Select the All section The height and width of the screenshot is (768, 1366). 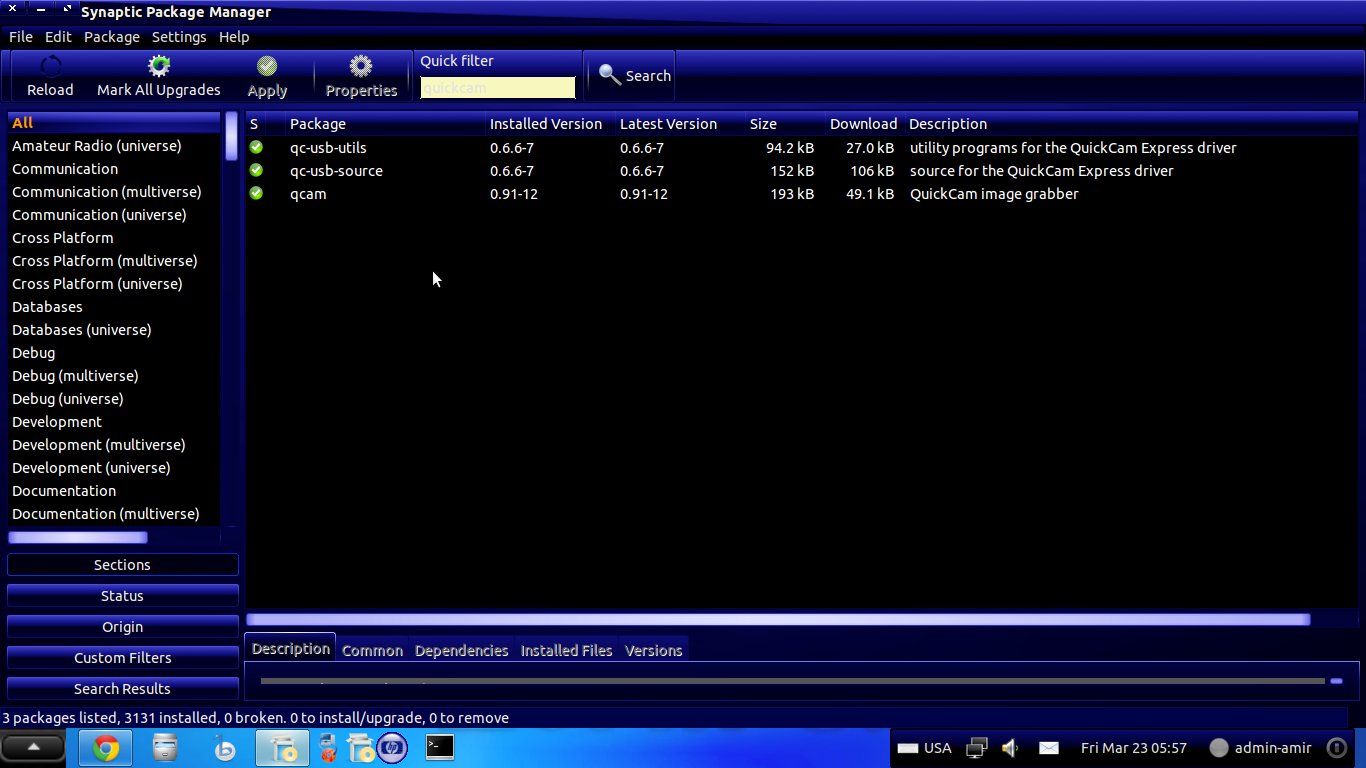coord(114,123)
